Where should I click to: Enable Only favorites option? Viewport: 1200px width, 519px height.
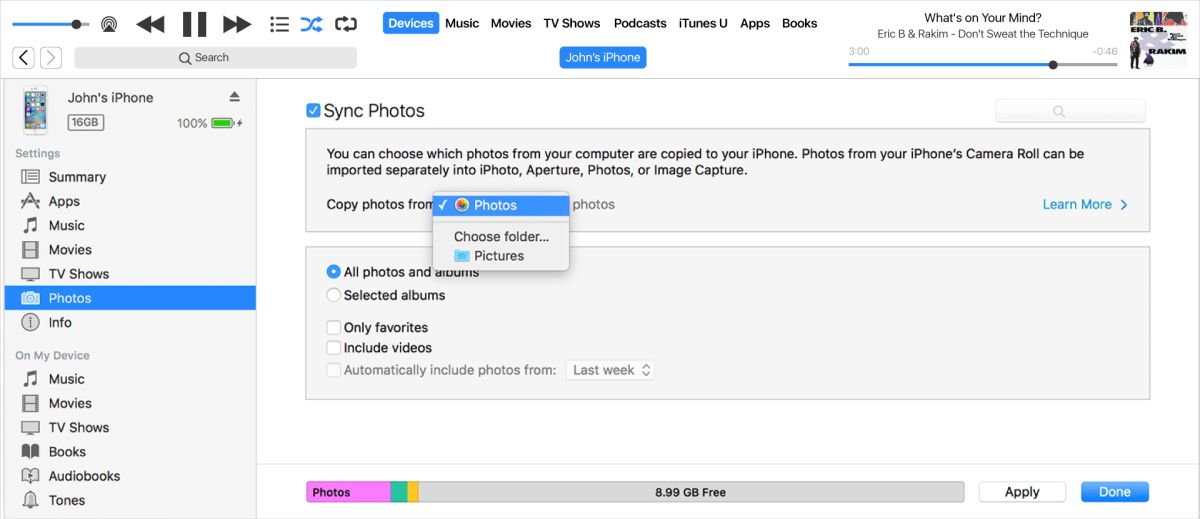tap(333, 327)
